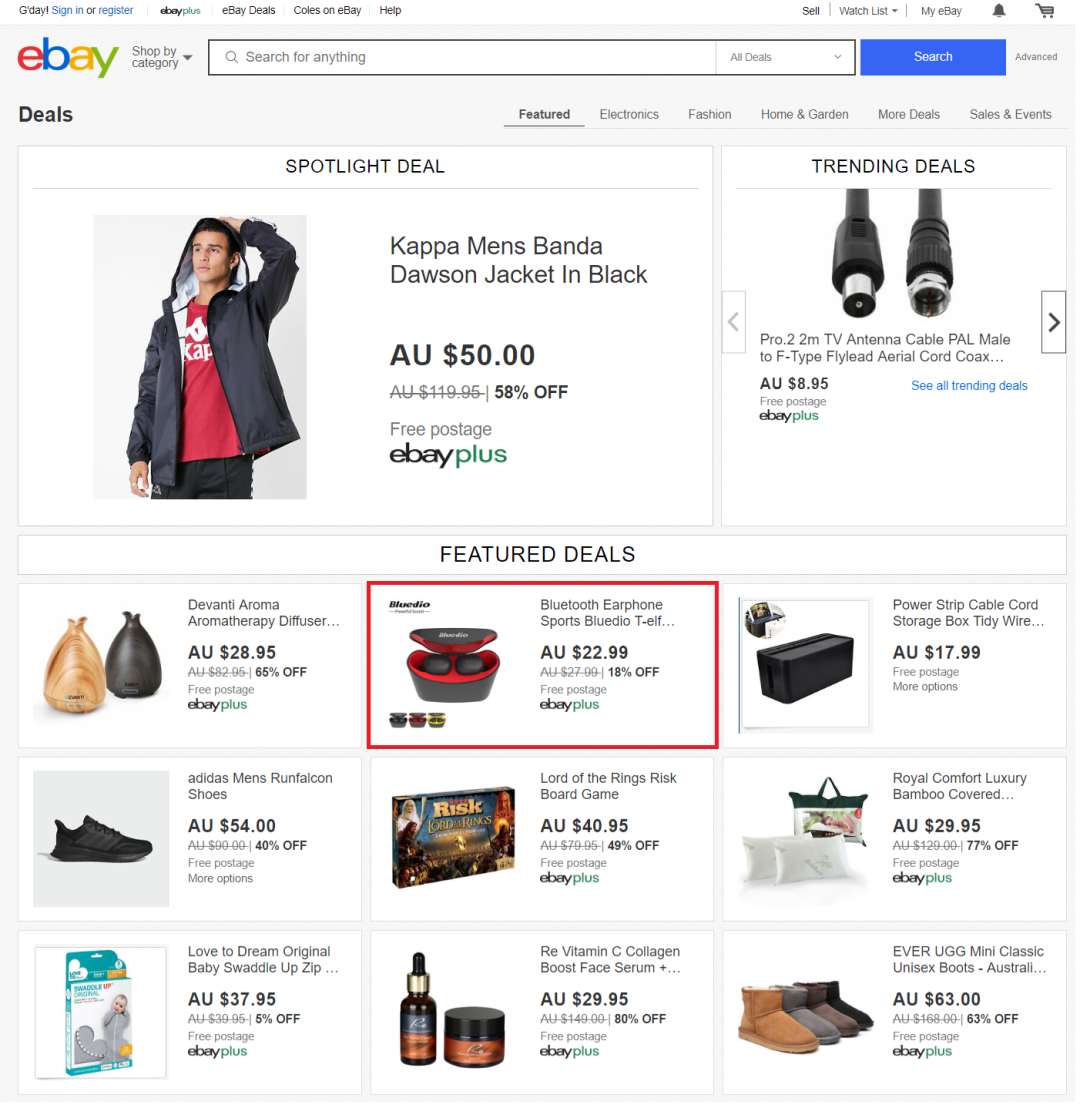The height and width of the screenshot is (1105, 1080).
Task: Open the Shop by category menu
Action: 159,57
